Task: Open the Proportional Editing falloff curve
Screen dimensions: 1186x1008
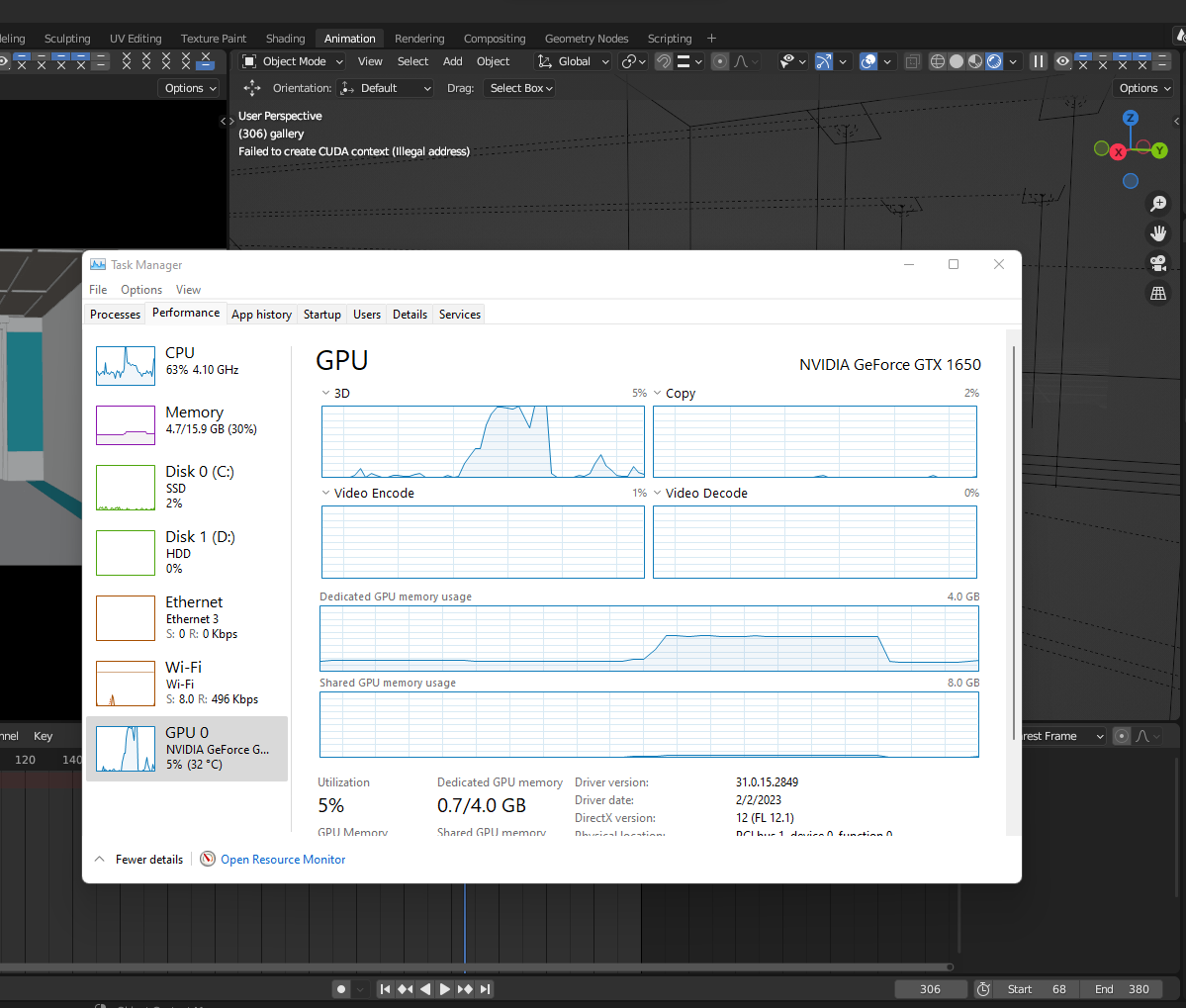Action: pyautogui.click(x=746, y=61)
